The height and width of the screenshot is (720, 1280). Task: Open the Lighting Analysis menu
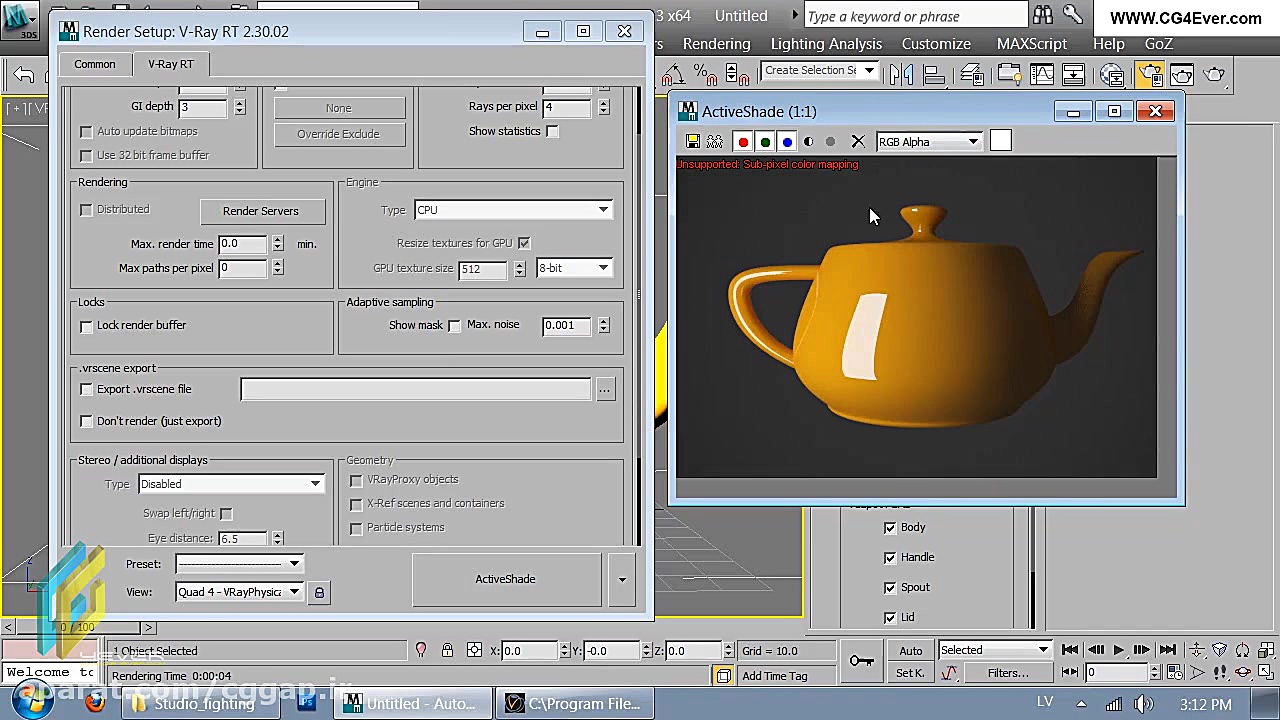coord(826,44)
